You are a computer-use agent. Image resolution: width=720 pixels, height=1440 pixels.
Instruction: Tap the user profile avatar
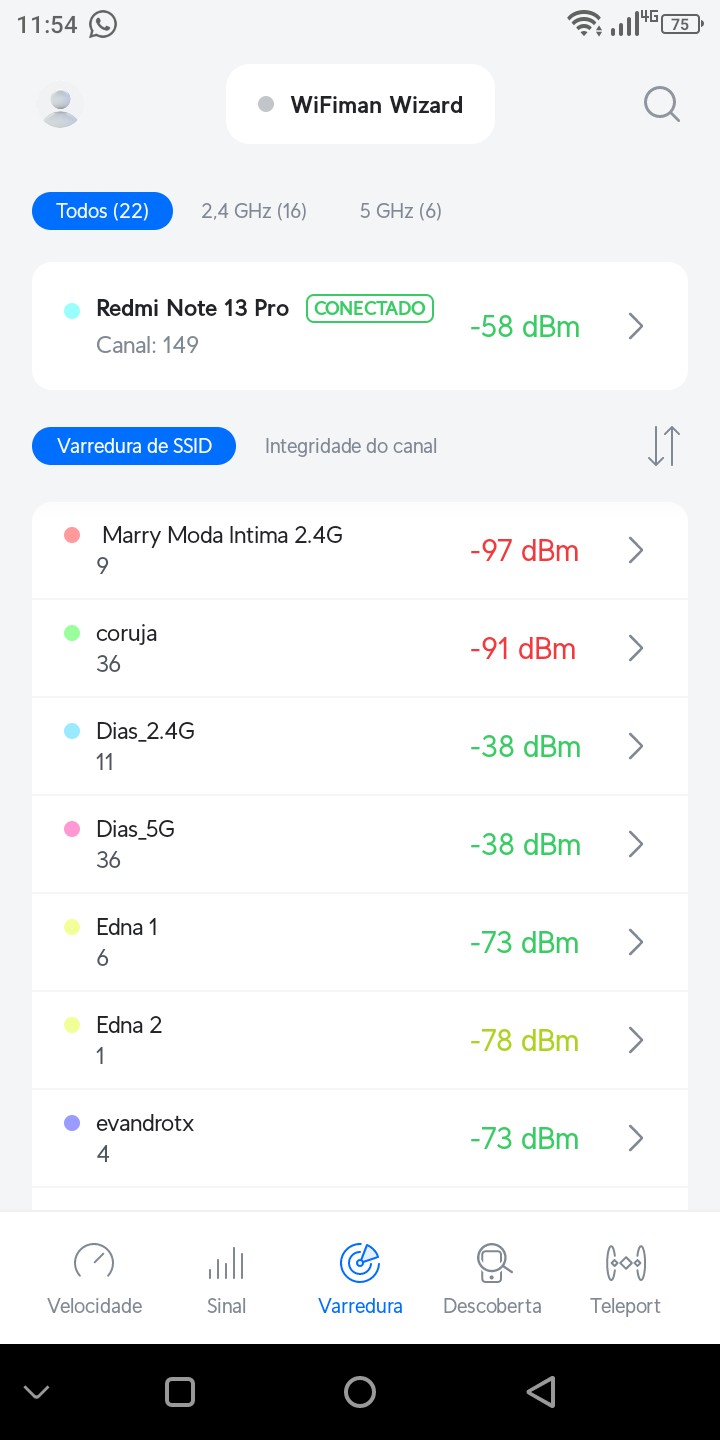60,105
